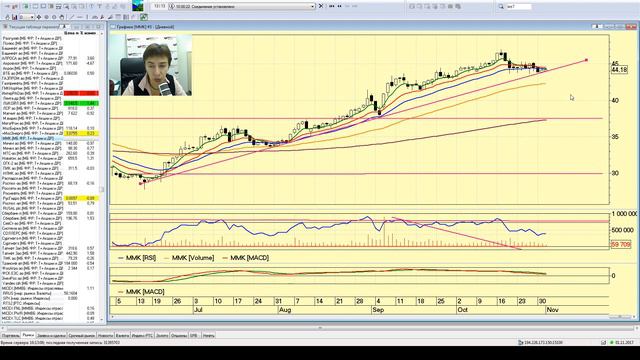Open the Валюта tab
Viewport: 640px width, 360px height.
122,336
